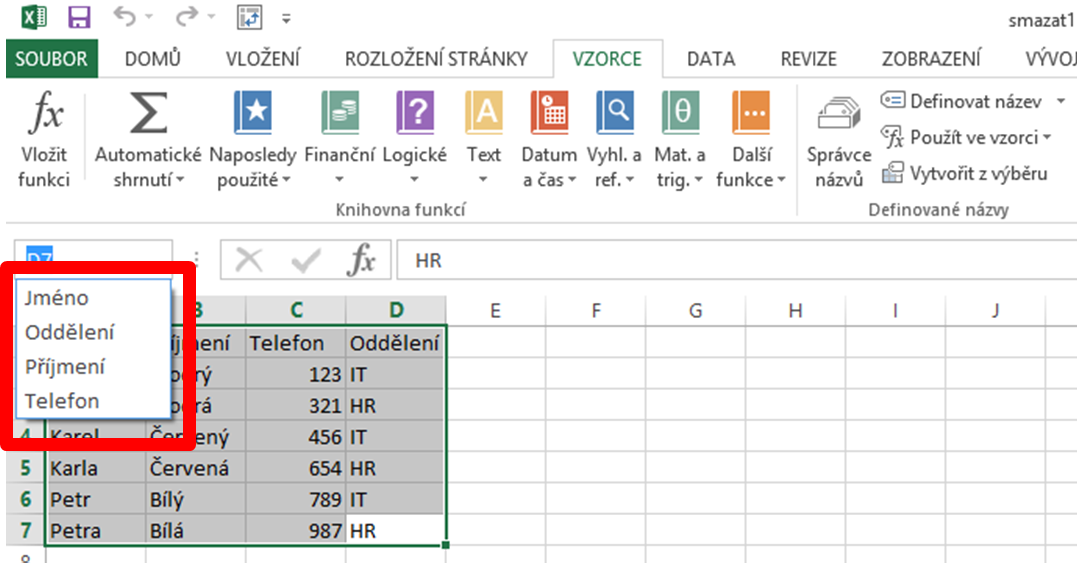
Task: Click the cell containing 456
Action: (x=296, y=437)
